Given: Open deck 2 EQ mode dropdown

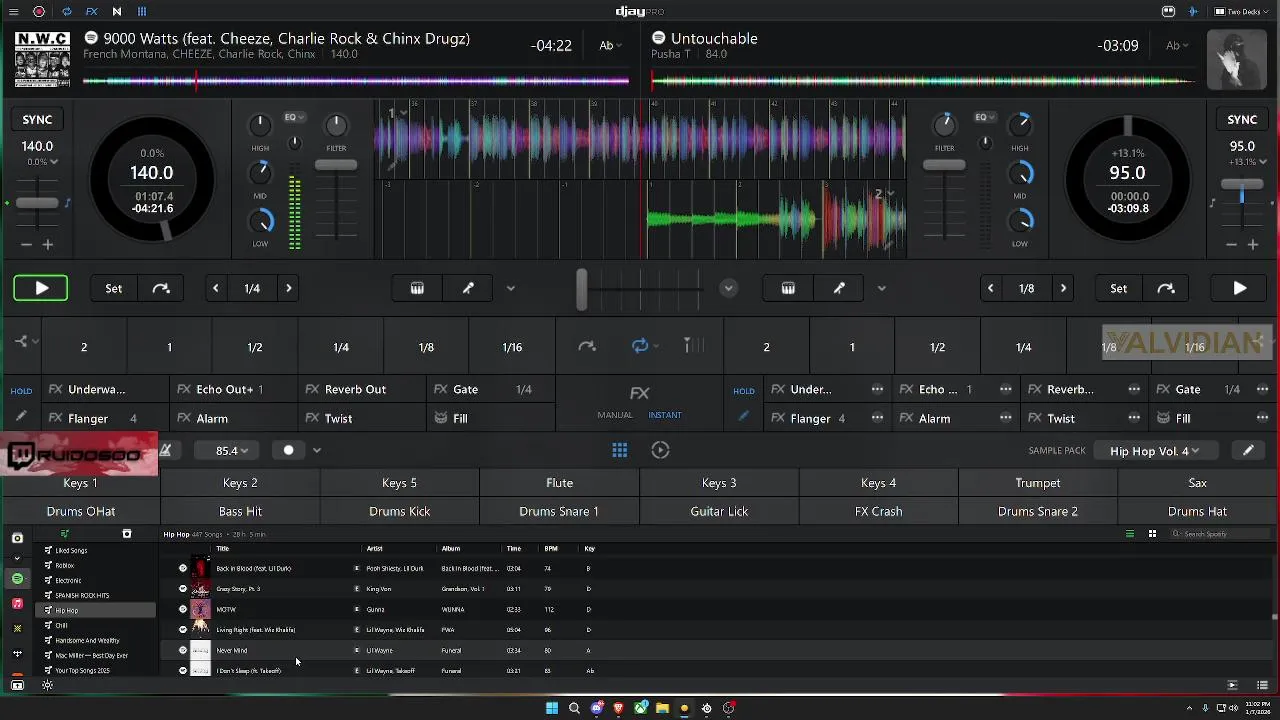Looking at the screenshot, I should tap(985, 117).
